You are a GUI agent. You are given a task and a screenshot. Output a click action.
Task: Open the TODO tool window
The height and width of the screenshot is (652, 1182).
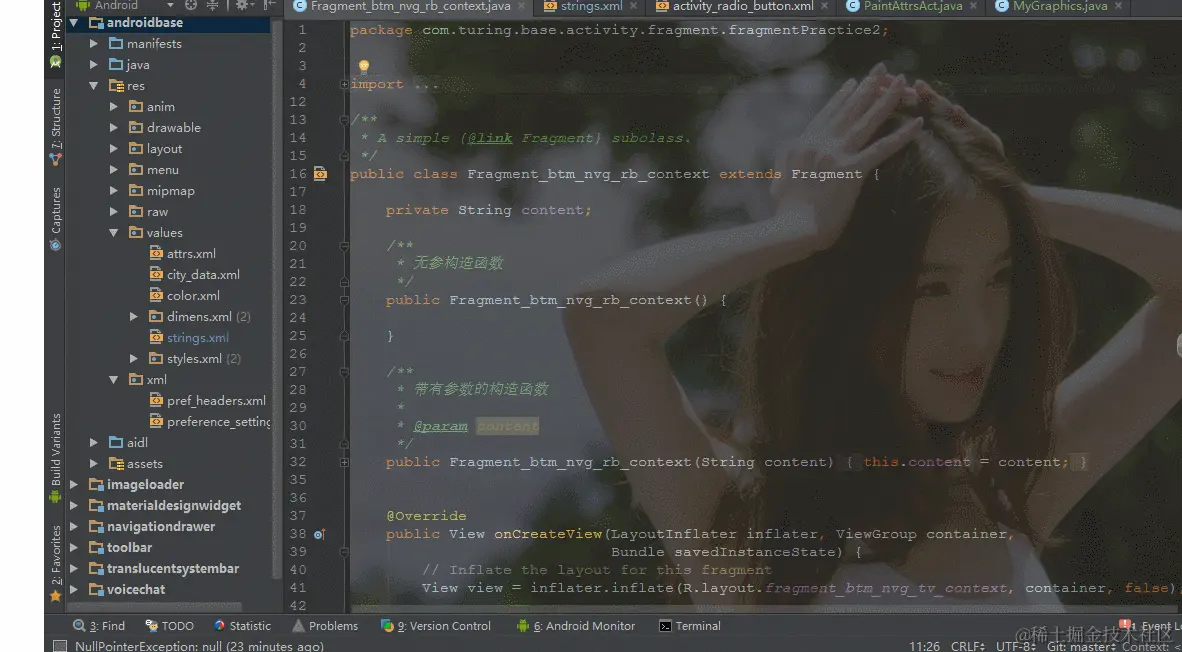coord(170,626)
